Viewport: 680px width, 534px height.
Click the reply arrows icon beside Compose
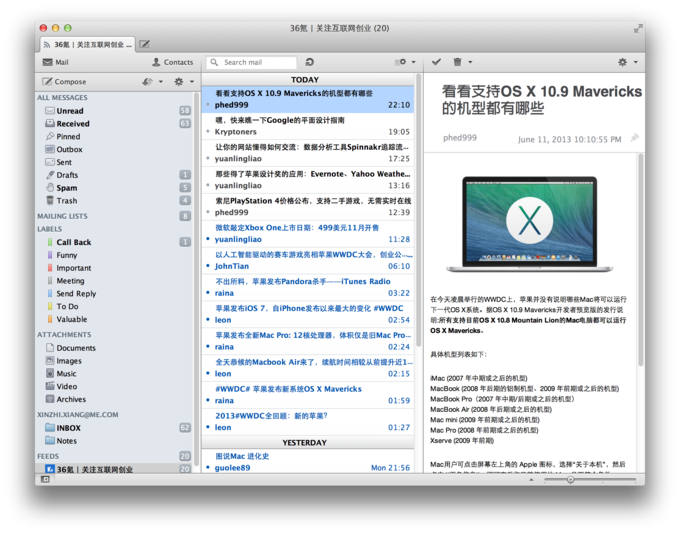click(x=147, y=82)
